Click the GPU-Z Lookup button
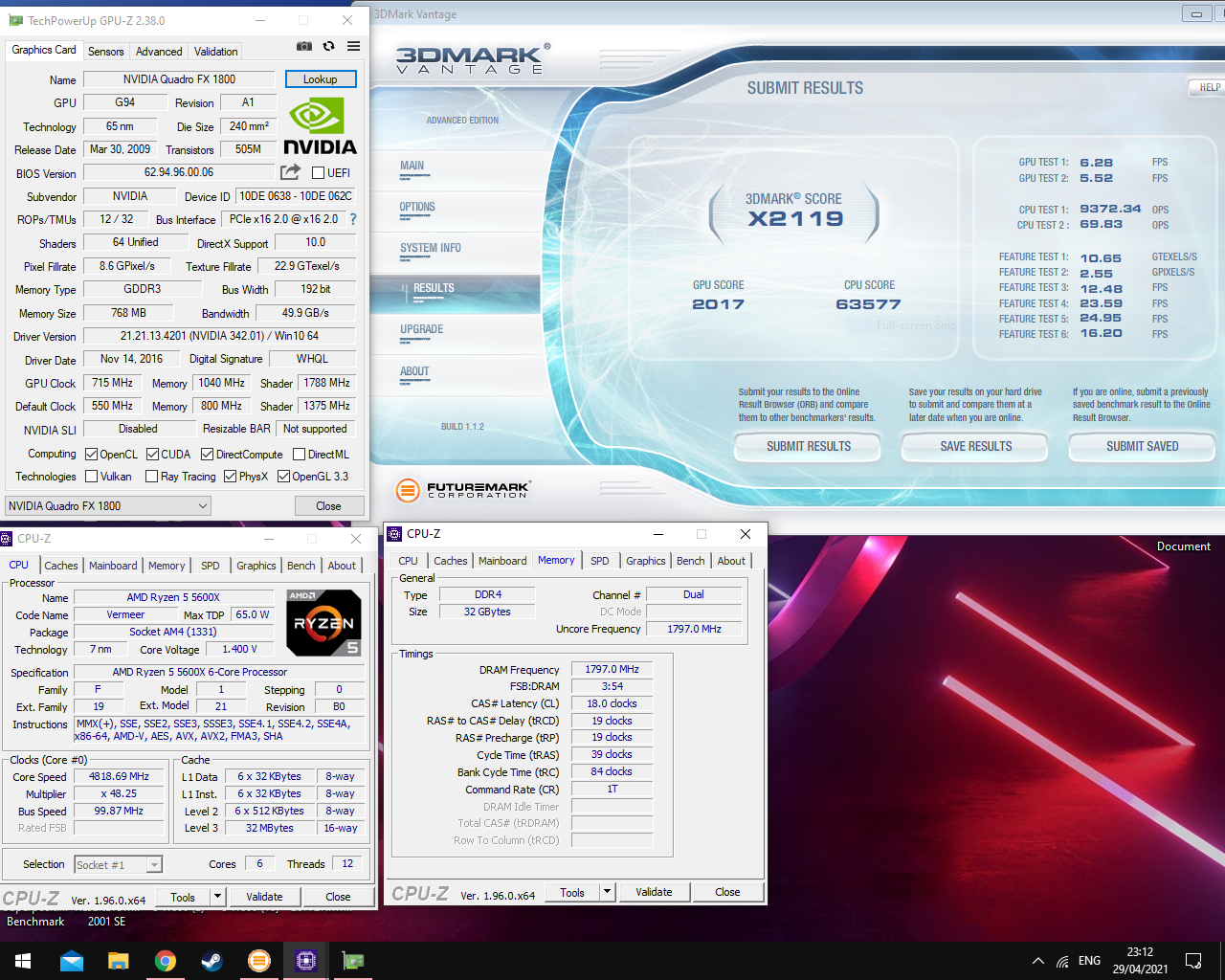 321,79
